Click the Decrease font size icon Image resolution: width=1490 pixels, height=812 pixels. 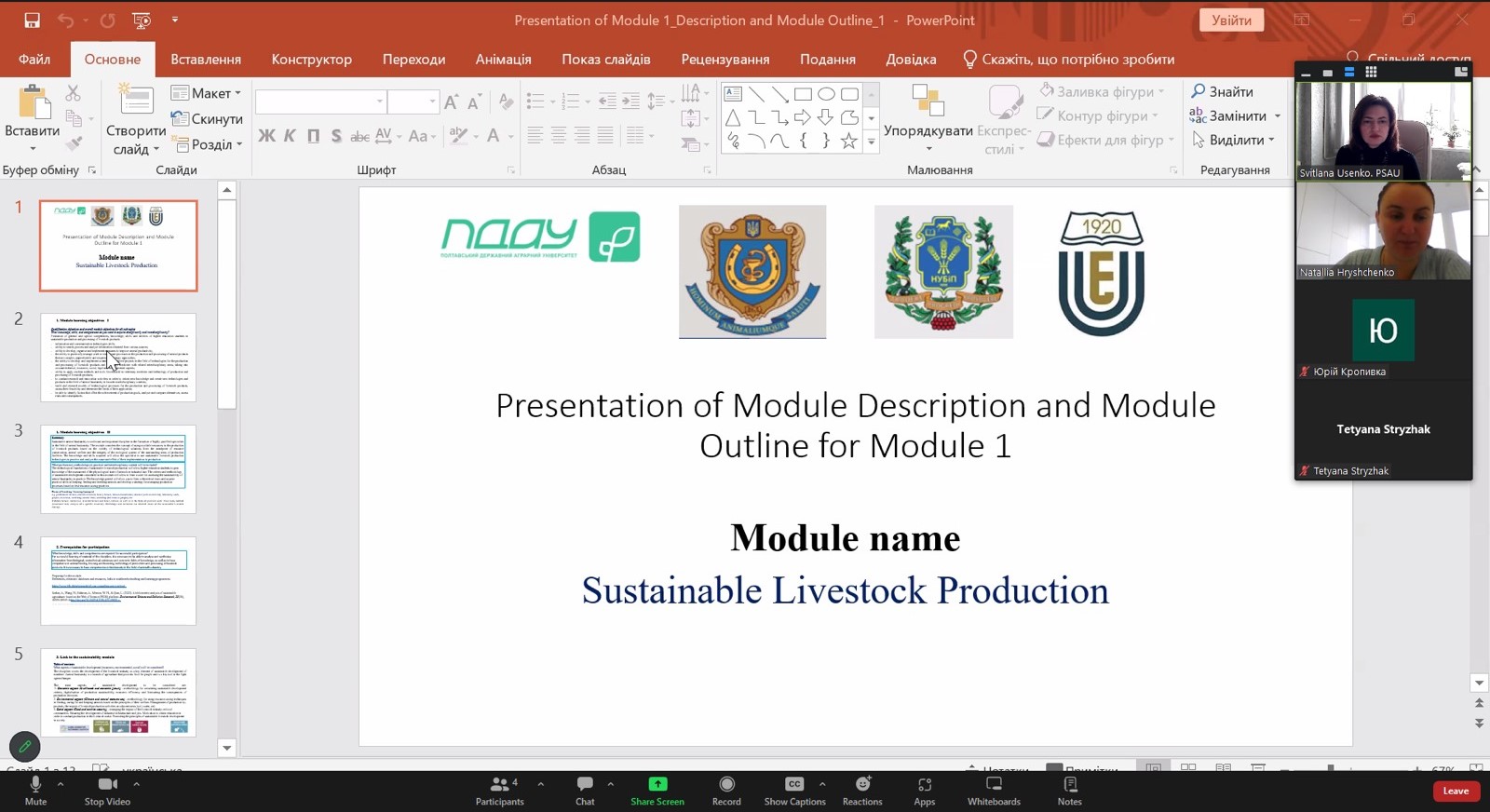click(474, 101)
